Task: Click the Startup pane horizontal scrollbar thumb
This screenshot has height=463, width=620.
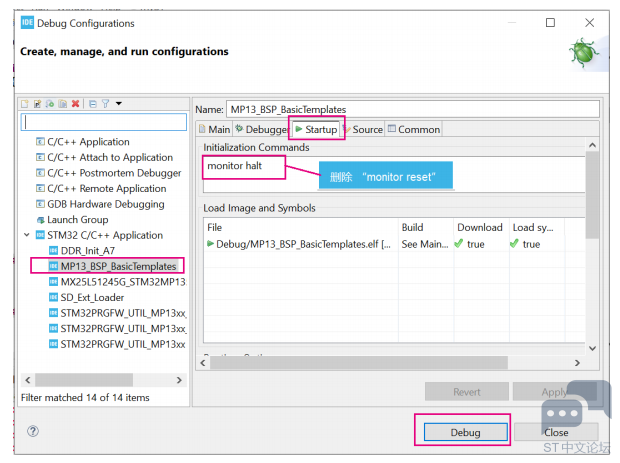Action: tap(359, 363)
